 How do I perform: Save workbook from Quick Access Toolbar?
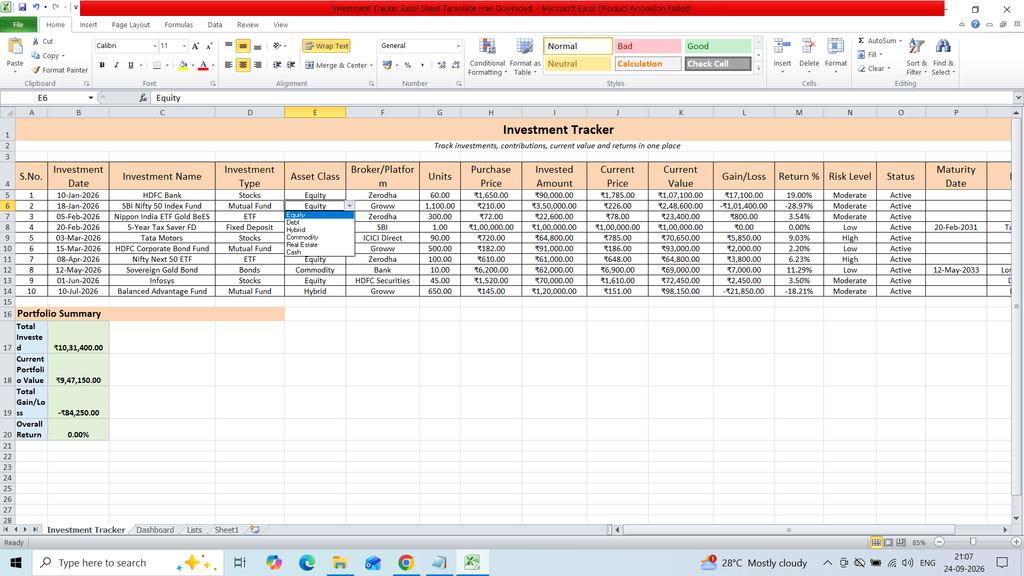(22, 8)
